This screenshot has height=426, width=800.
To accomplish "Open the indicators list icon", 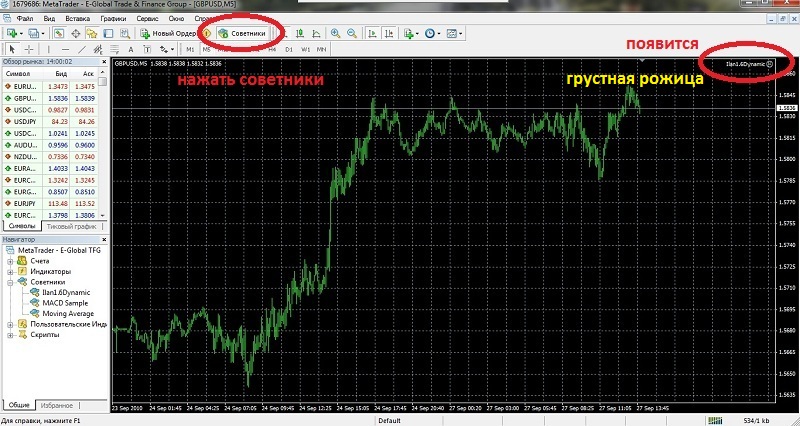I will pos(409,33).
